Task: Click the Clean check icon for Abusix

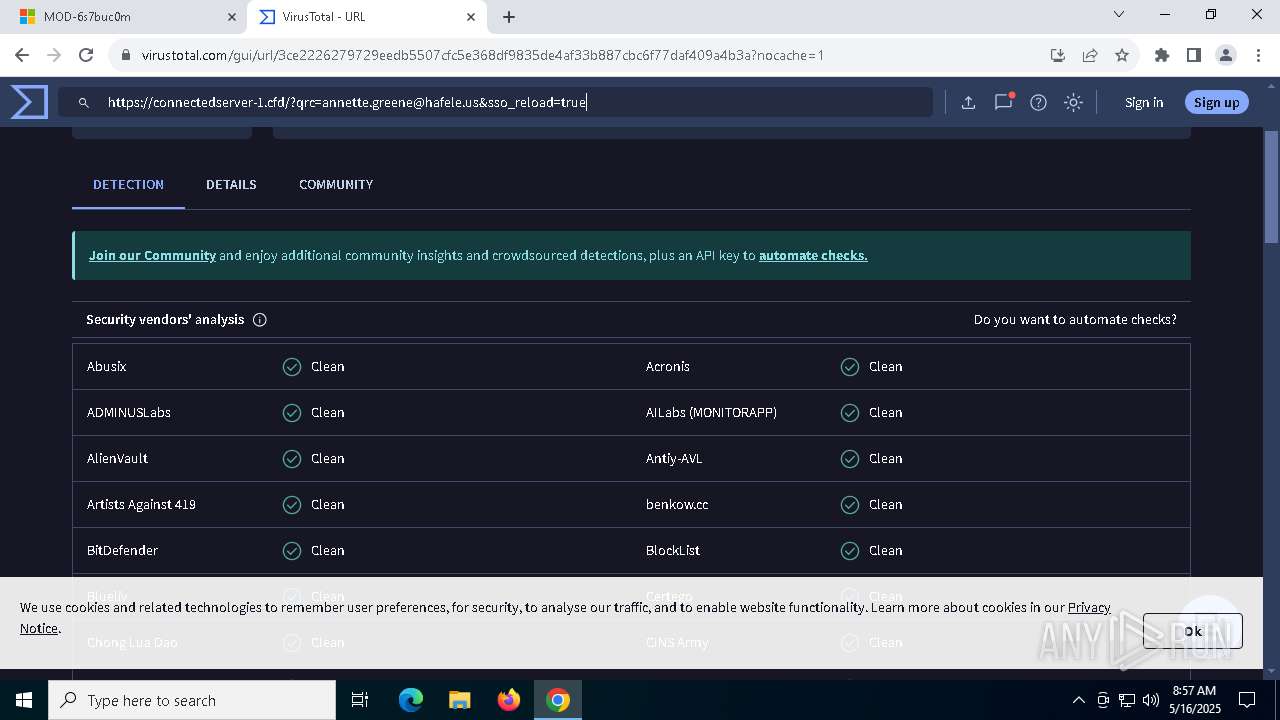Action: (292, 367)
